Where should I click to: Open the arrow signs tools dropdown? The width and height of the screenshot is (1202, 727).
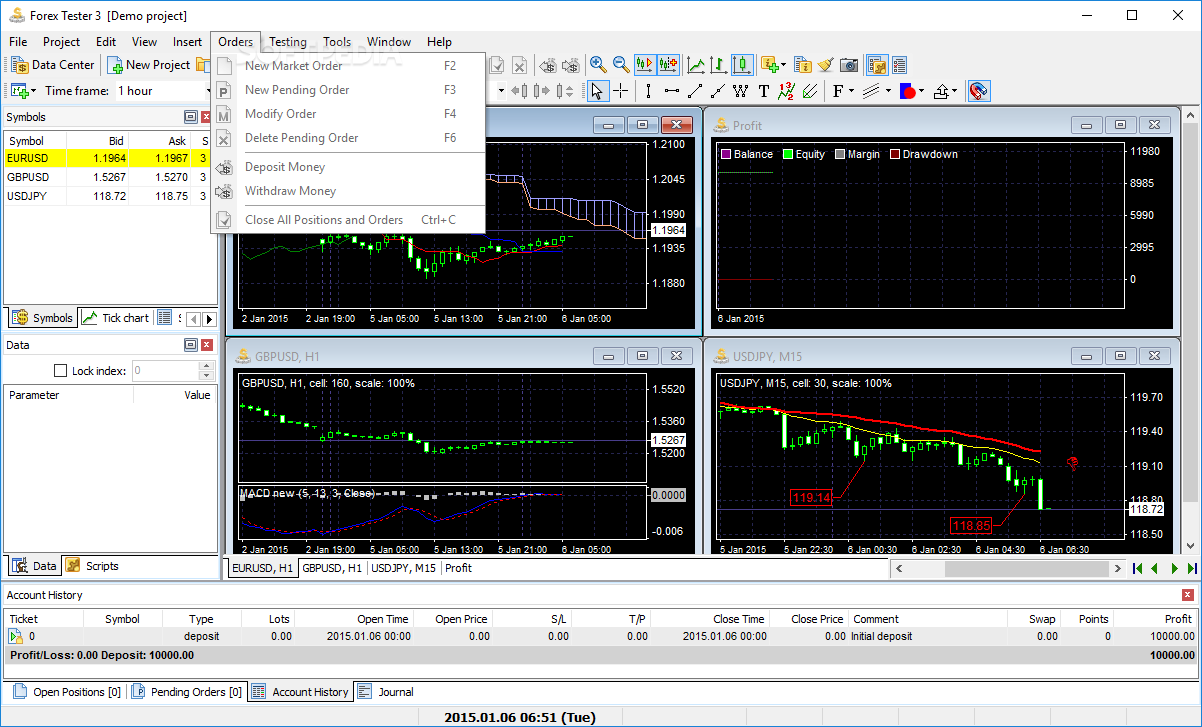click(954, 91)
